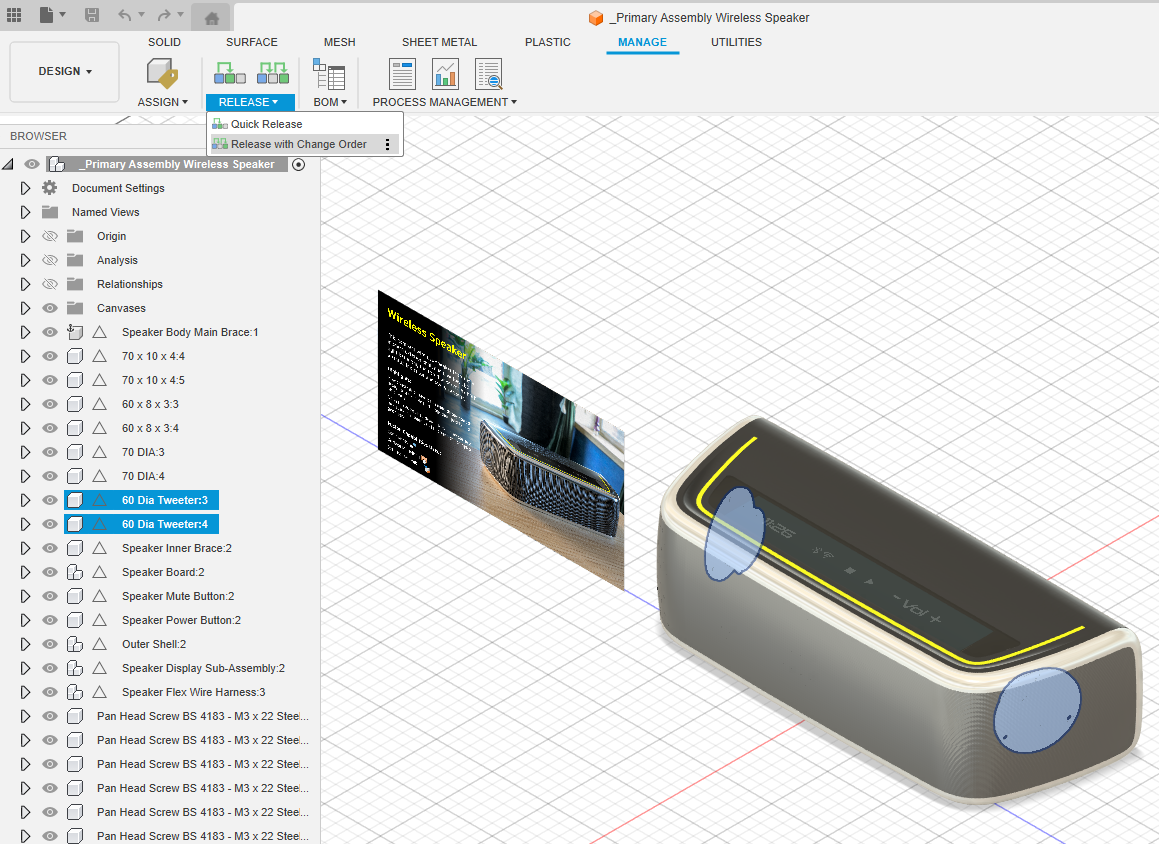Image resolution: width=1159 pixels, height=844 pixels.
Task: Choose Quick Release from the menu
Action: pyautogui.click(x=305, y=124)
